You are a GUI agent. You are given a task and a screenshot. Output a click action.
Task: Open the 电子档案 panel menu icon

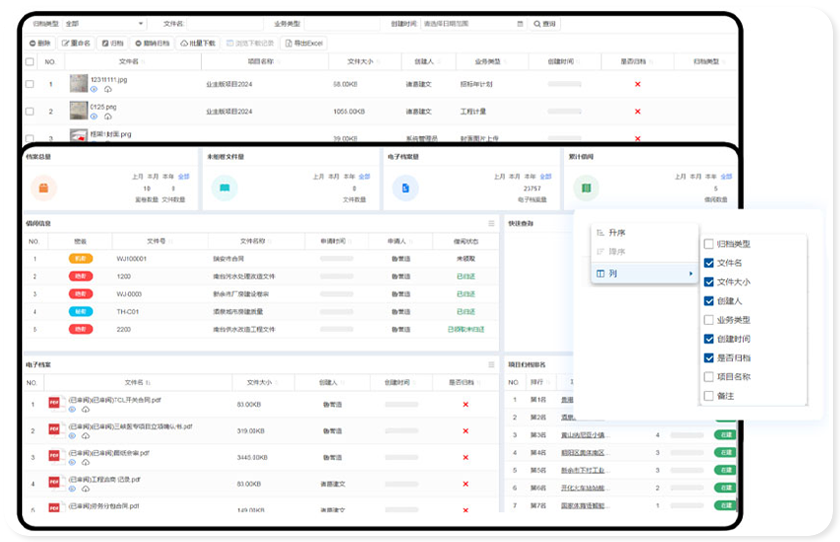coord(491,365)
